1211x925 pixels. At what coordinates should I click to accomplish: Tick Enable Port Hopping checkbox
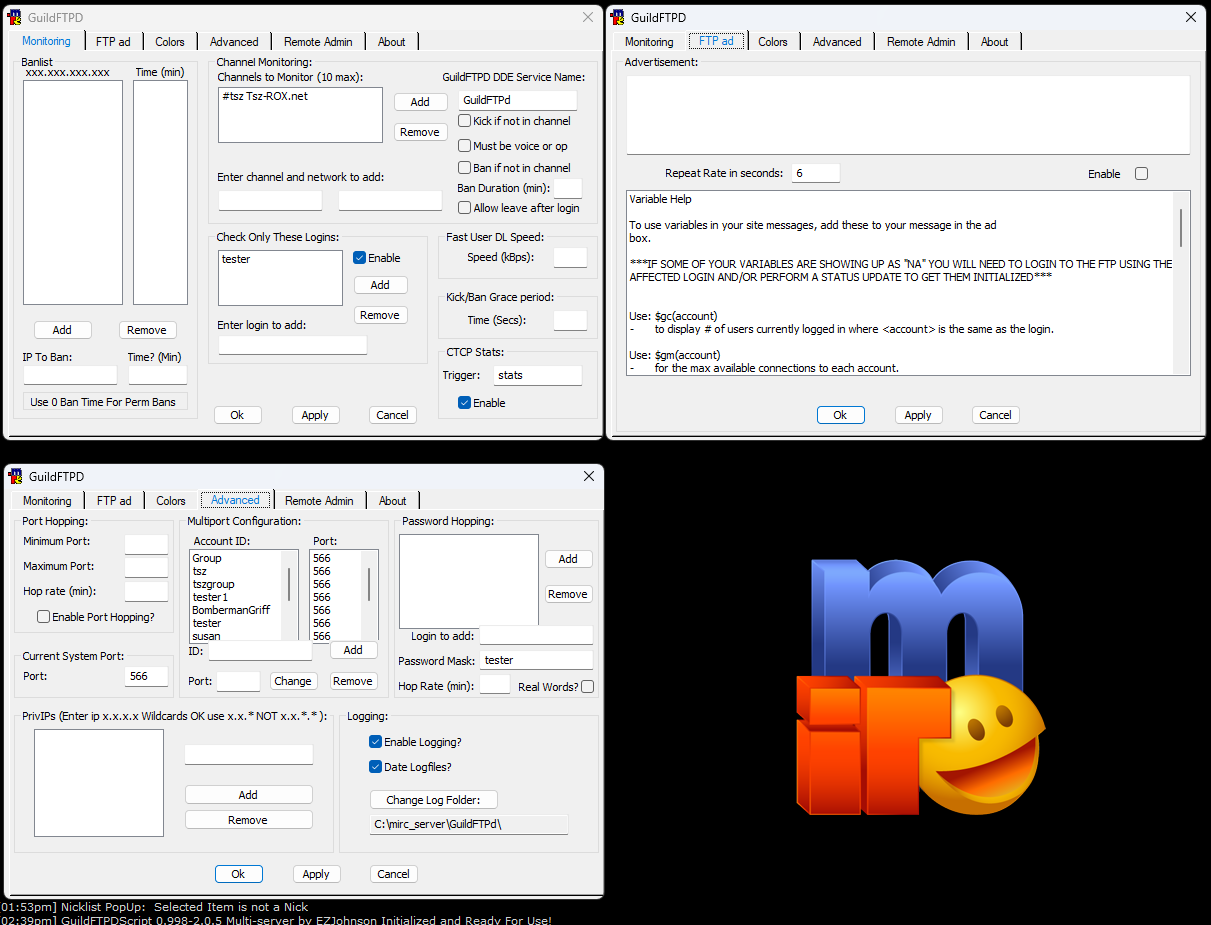pyautogui.click(x=44, y=617)
